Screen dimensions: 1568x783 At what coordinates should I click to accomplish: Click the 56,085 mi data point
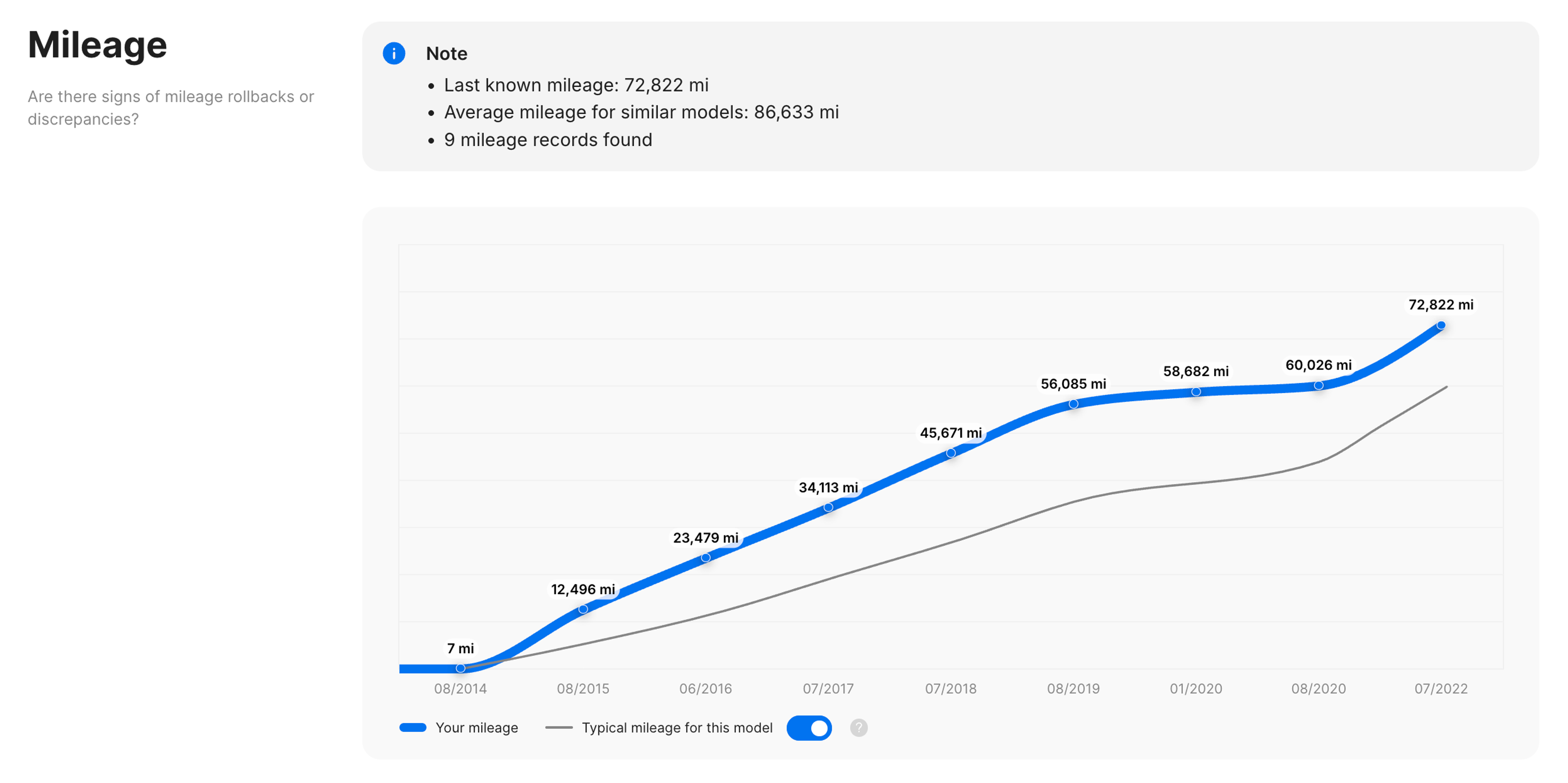[x=1074, y=403]
